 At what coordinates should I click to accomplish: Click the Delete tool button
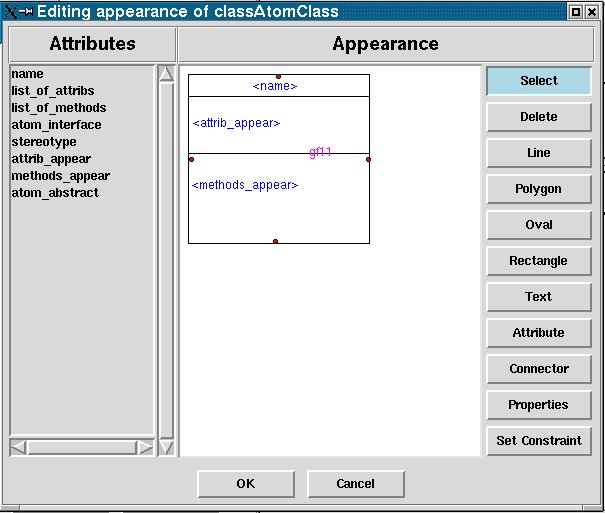(x=538, y=117)
